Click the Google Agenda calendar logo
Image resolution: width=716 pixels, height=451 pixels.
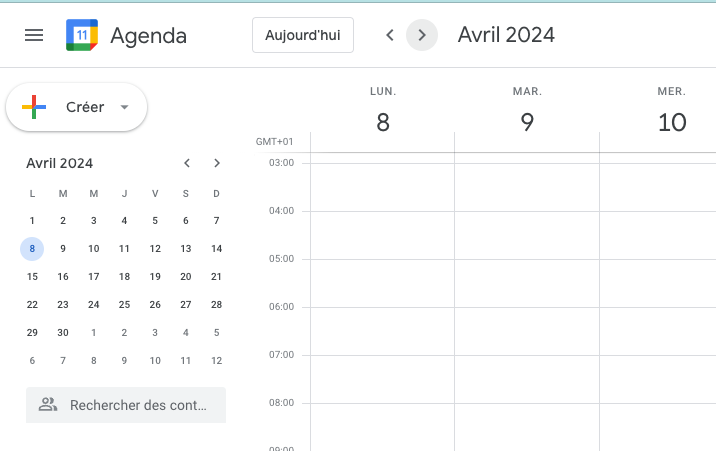click(x=82, y=35)
